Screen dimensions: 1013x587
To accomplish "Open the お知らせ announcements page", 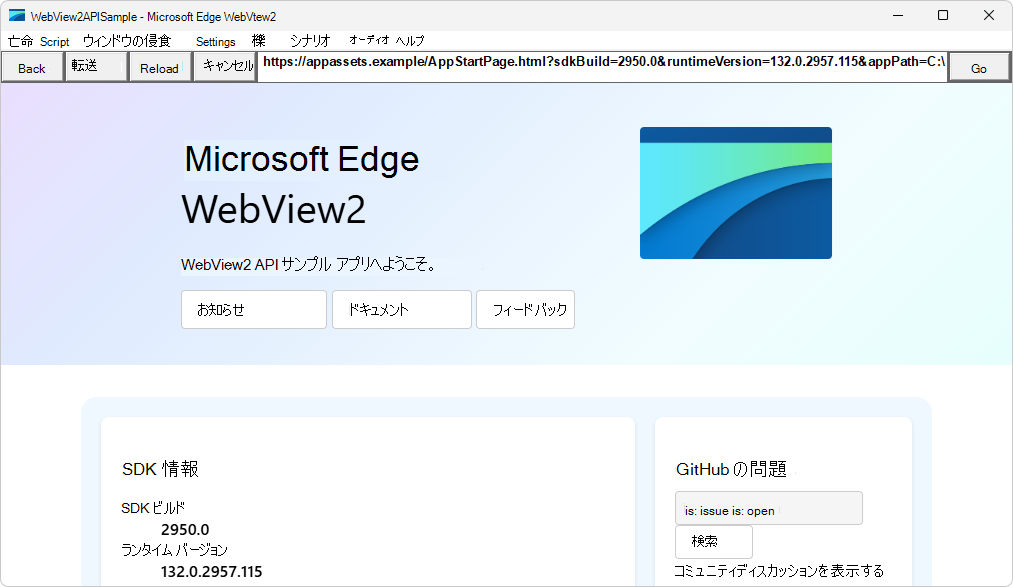I will (253, 310).
